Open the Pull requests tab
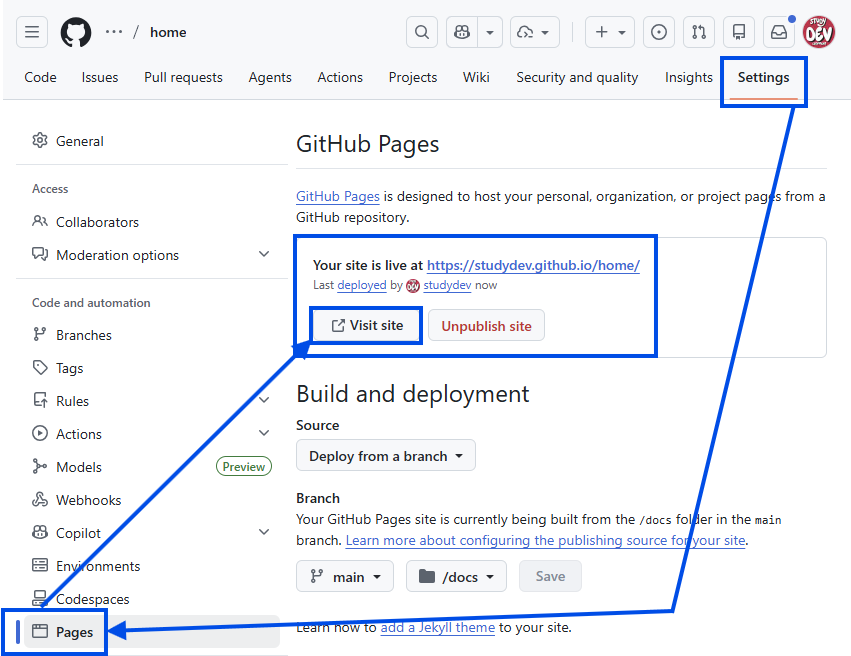The image size is (851, 656). coord(183,78)
